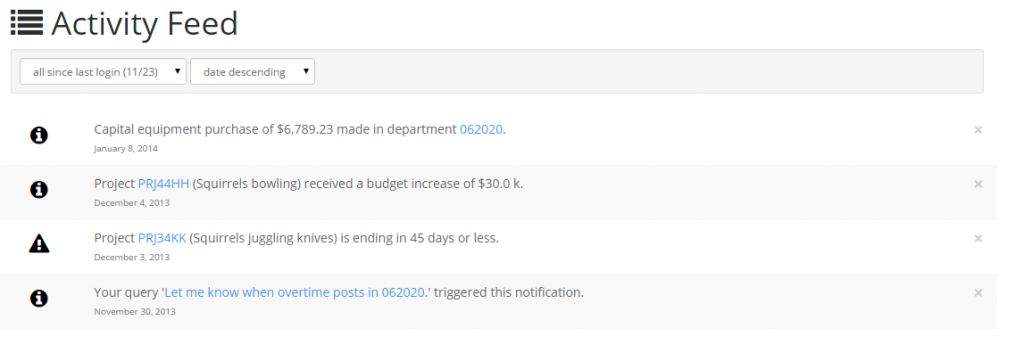Click the Activity Feed heading
The image size is (1024, 361).
[144, 24]
